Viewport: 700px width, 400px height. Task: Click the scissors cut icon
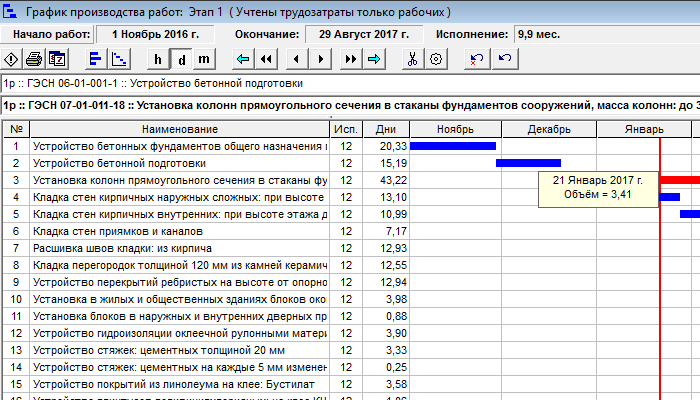tap(411, 60)
